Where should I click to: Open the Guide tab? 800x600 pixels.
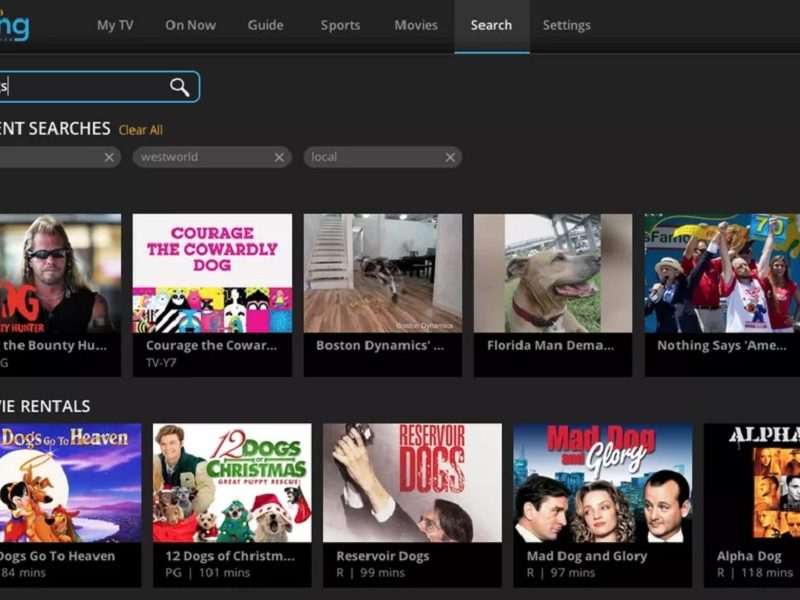(x=265, y=25)
